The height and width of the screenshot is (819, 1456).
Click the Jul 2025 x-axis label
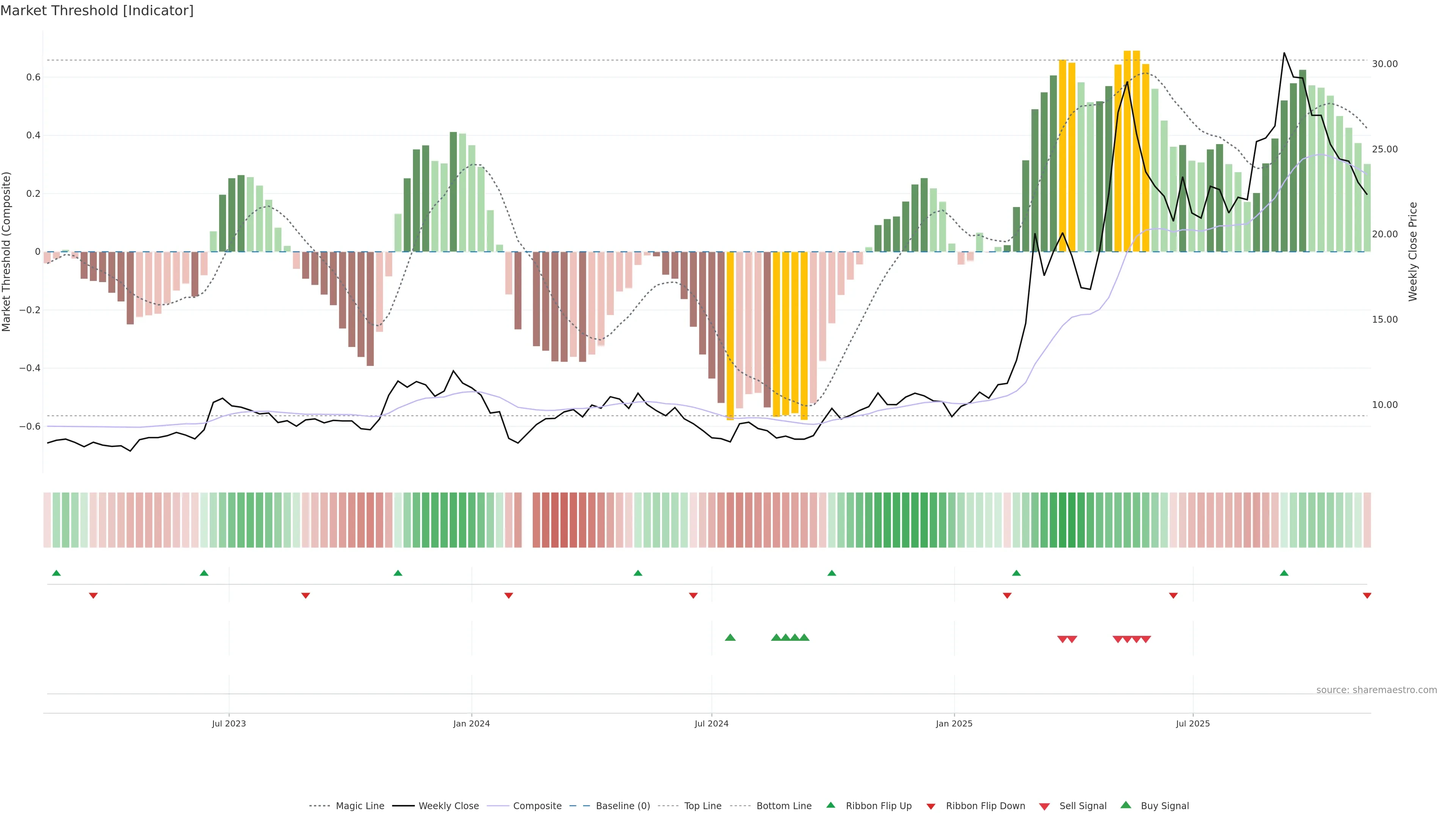point(1192,723)
